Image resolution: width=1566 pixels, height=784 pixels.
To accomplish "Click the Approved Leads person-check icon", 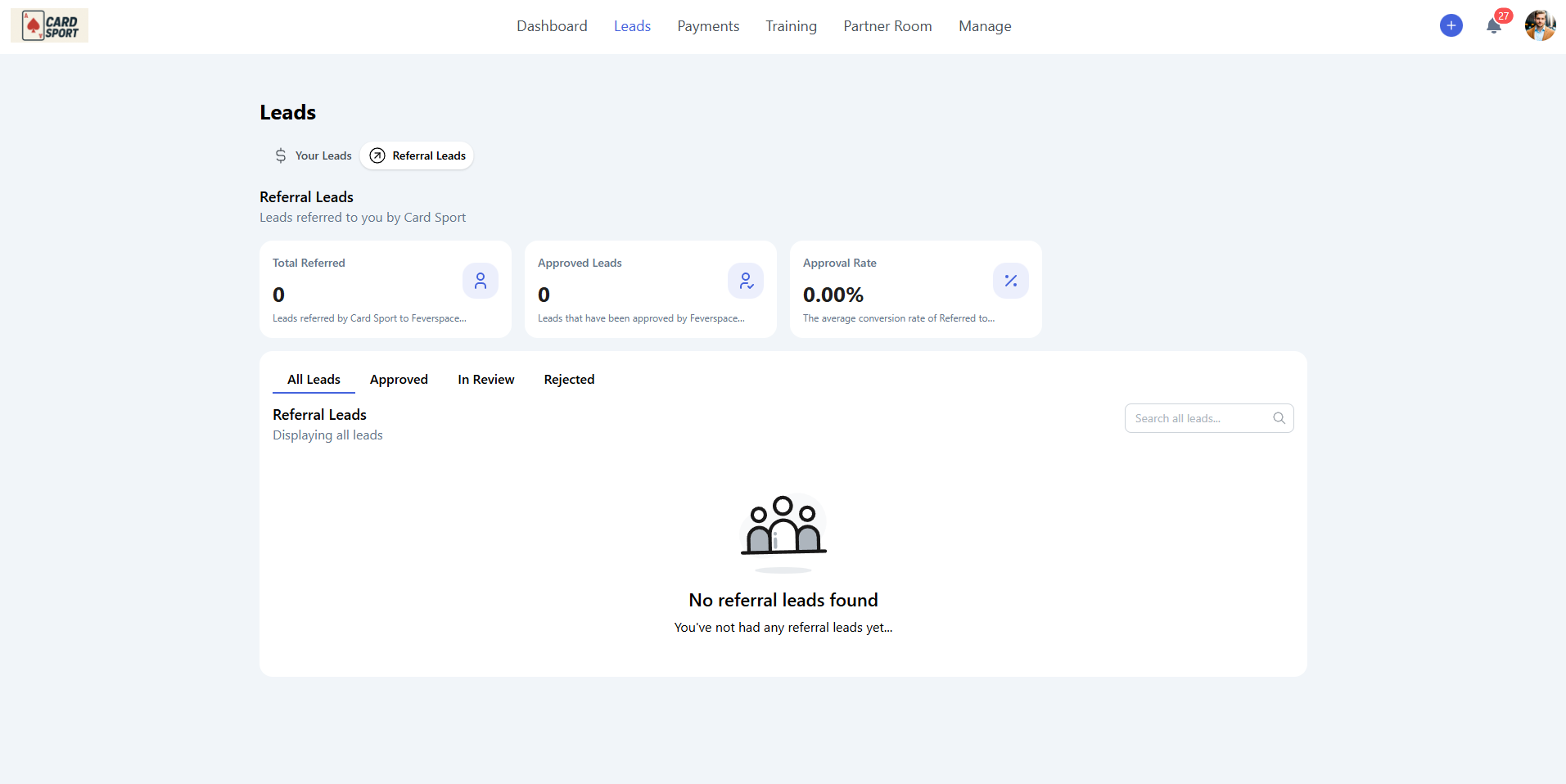I will [746, 281].
